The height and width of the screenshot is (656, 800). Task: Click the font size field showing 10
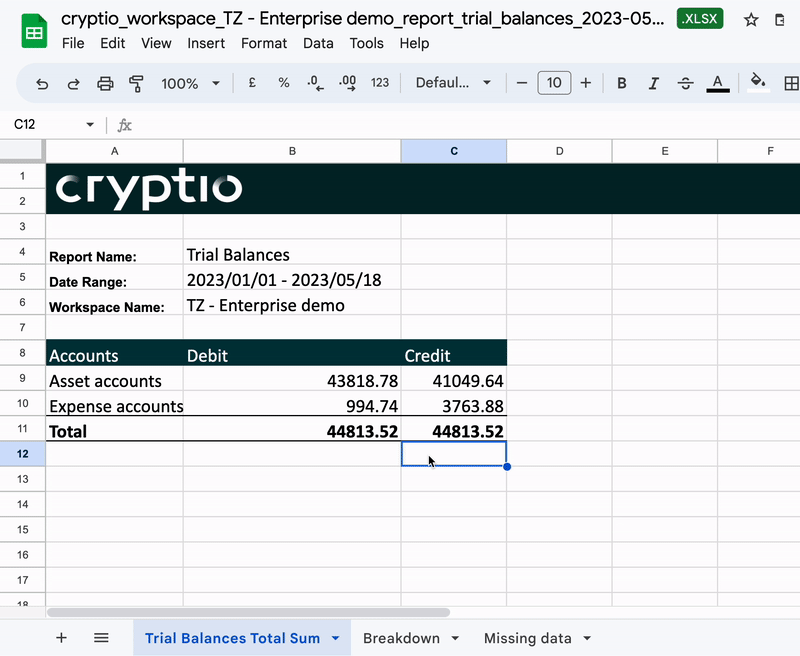(x=554, y=83)
